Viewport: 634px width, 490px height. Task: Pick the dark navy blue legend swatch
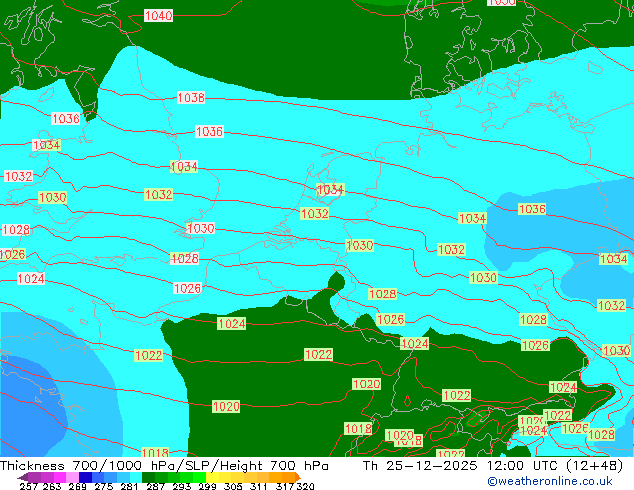click(x=85, y=477)
